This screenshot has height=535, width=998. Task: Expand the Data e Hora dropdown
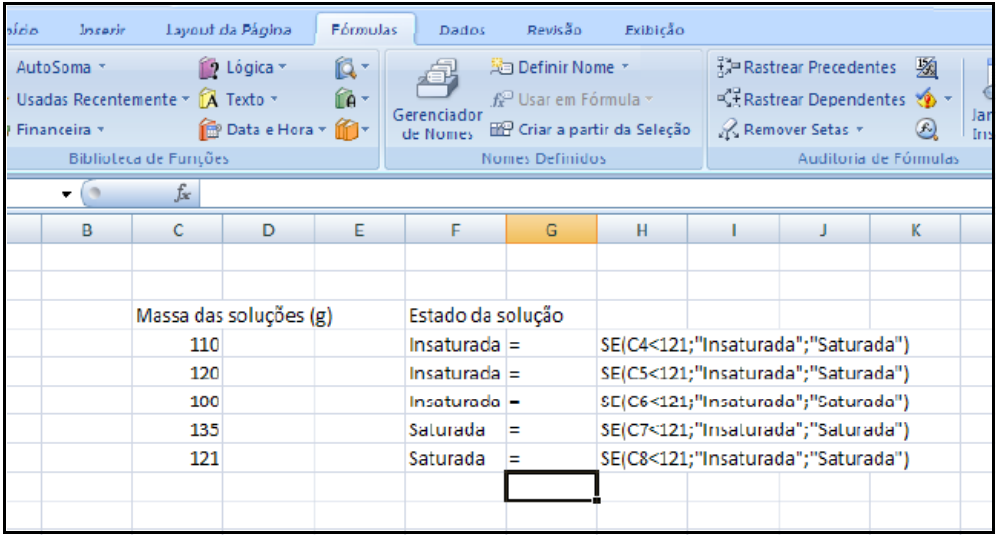point(322,130)
